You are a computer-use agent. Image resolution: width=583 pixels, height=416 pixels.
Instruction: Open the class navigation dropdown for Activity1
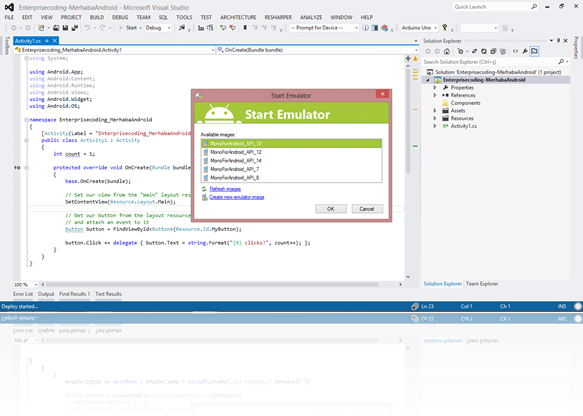point(213,50)
